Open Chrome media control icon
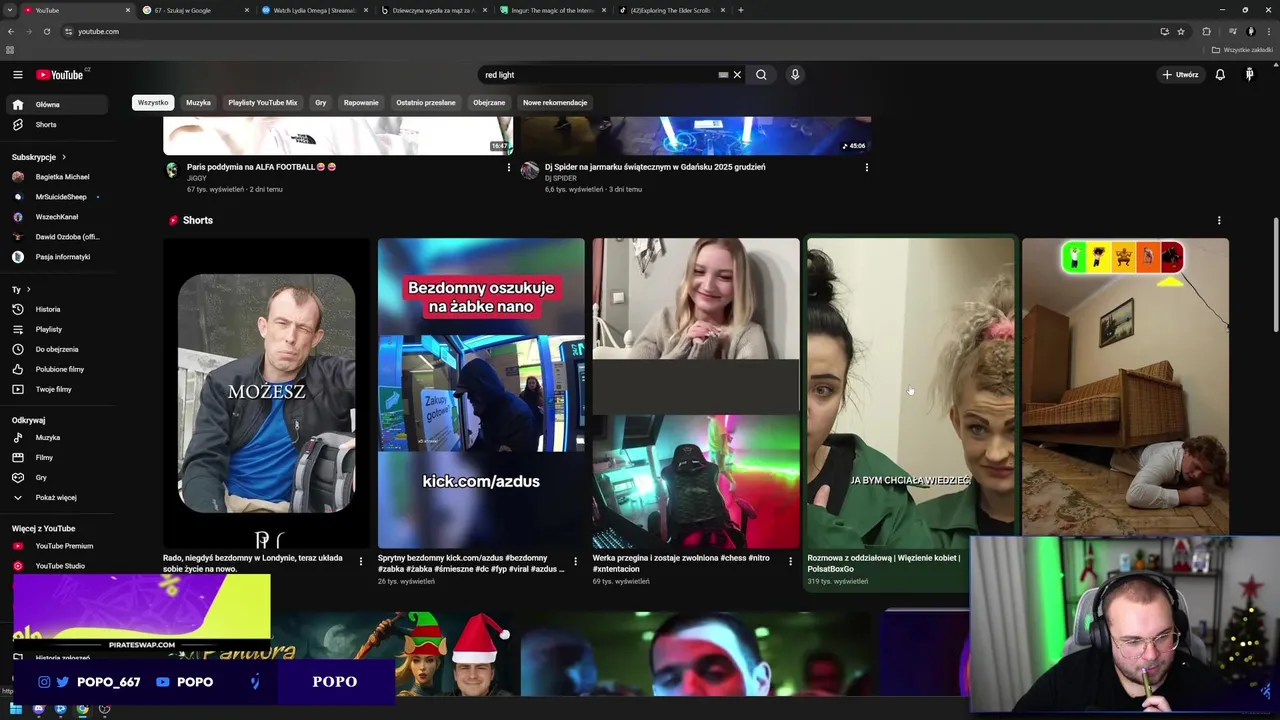1280x720 pixels. click(x=1232, y=31)
